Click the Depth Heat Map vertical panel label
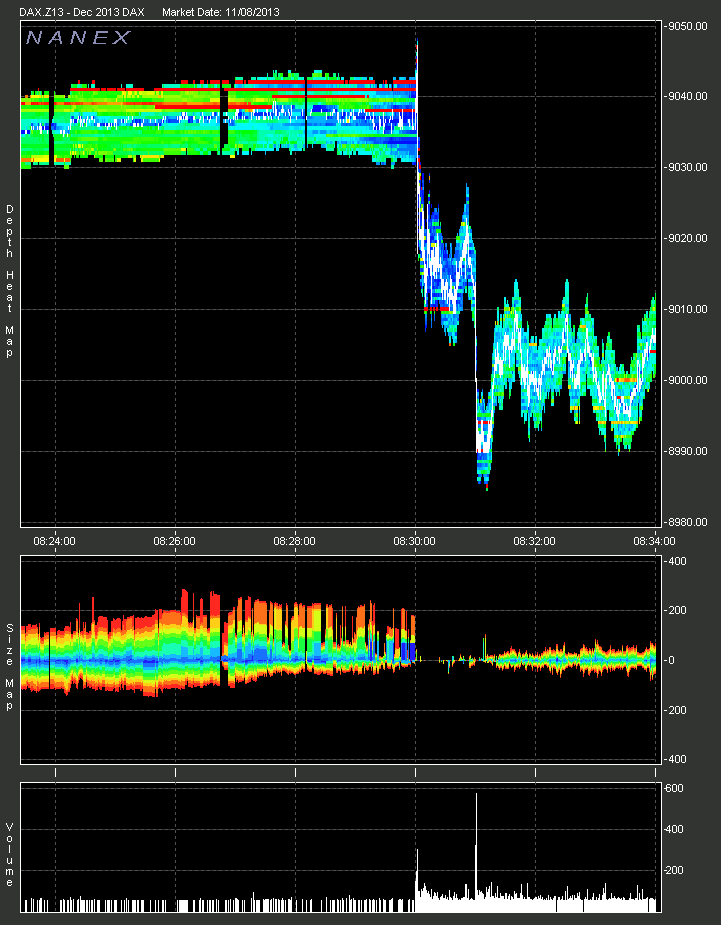This screenshot has width=721, height=925. (9, 281)
